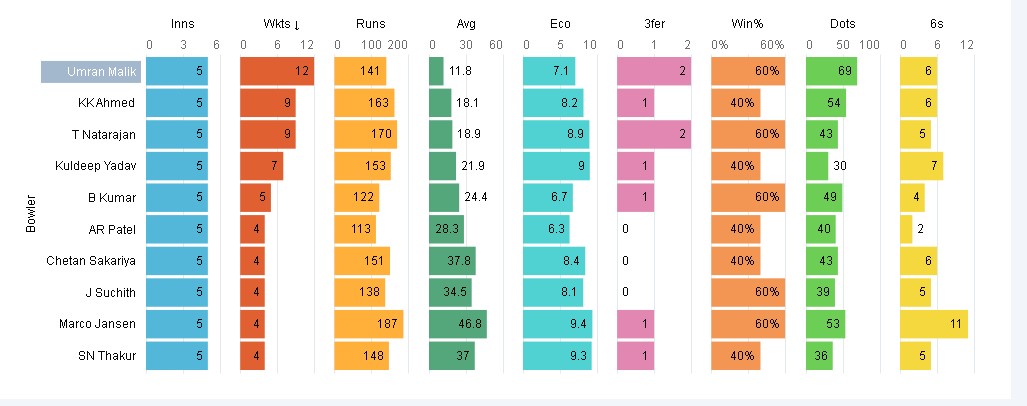
Task: Select B Kumar's 6.7 economy bar
Action: point(547,197)
